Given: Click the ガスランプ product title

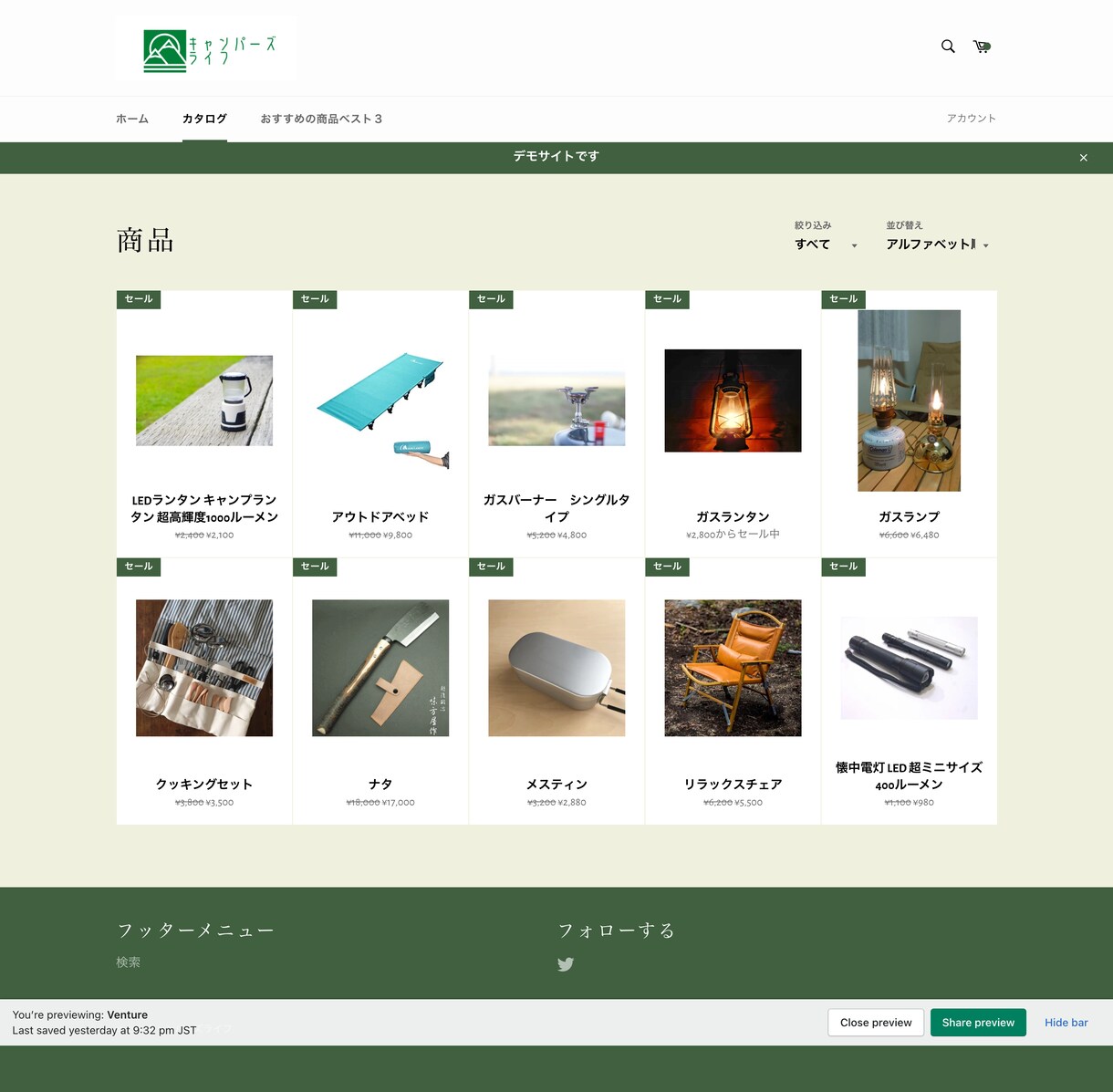Looking at the screenshot, I should point(909,516).
